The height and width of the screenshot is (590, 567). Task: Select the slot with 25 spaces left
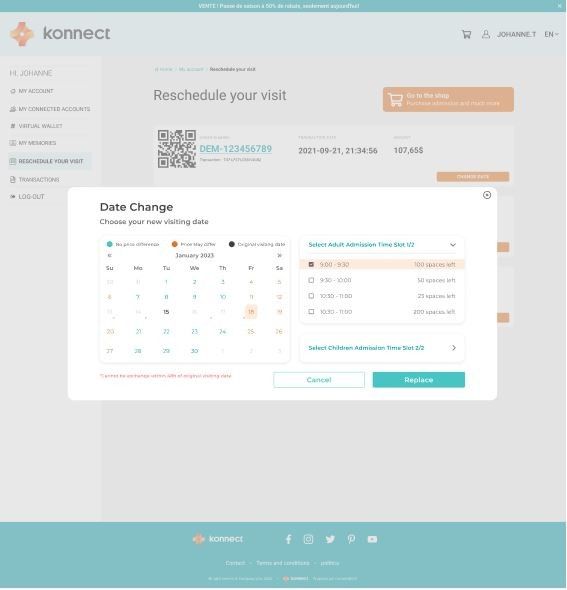pos(311,296)
